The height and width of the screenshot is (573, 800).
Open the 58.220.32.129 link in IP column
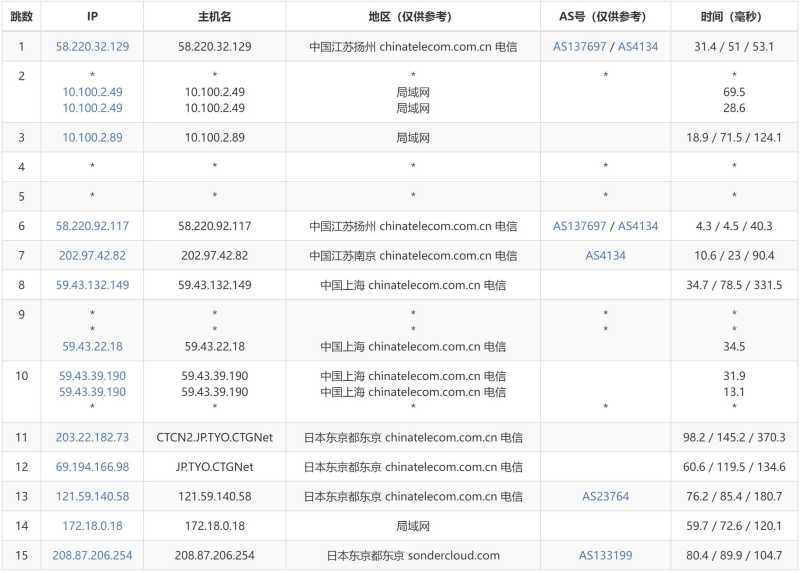92,46
